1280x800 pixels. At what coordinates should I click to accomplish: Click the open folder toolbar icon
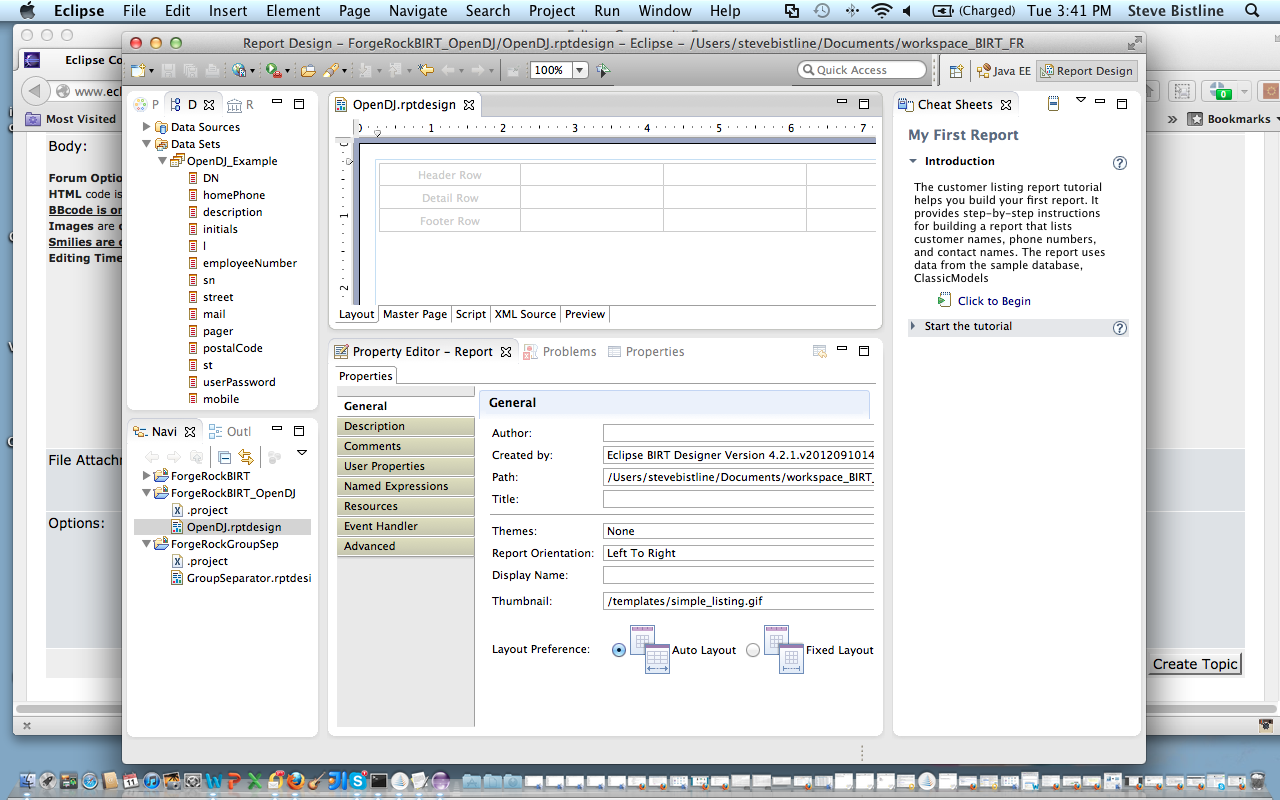(308, 70)
